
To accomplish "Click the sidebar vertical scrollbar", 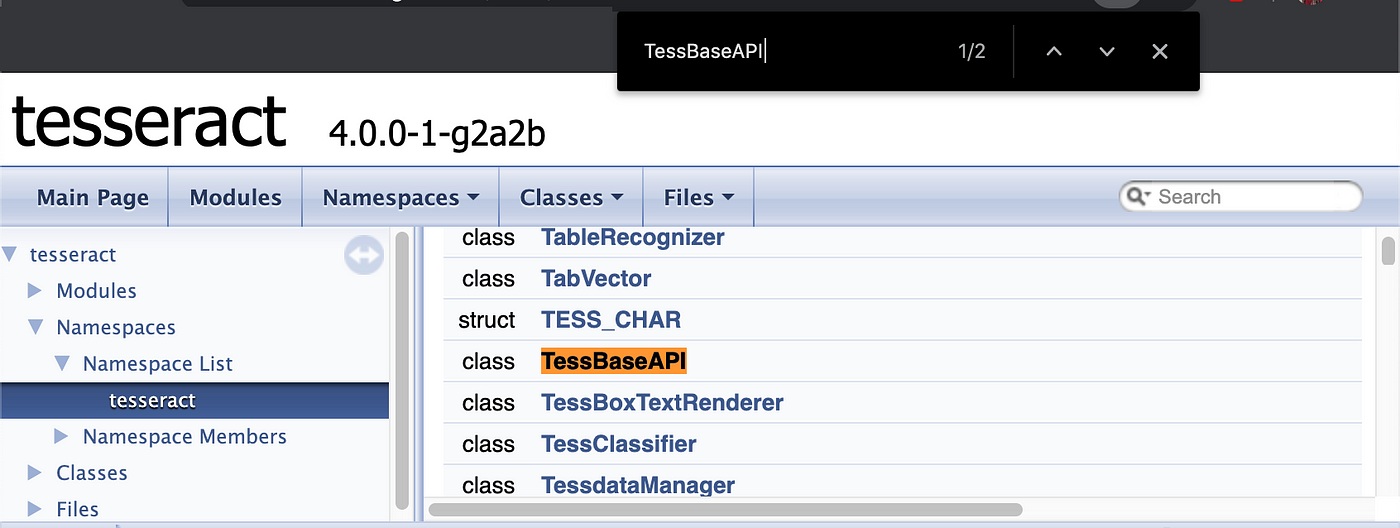I will [402, 371].
